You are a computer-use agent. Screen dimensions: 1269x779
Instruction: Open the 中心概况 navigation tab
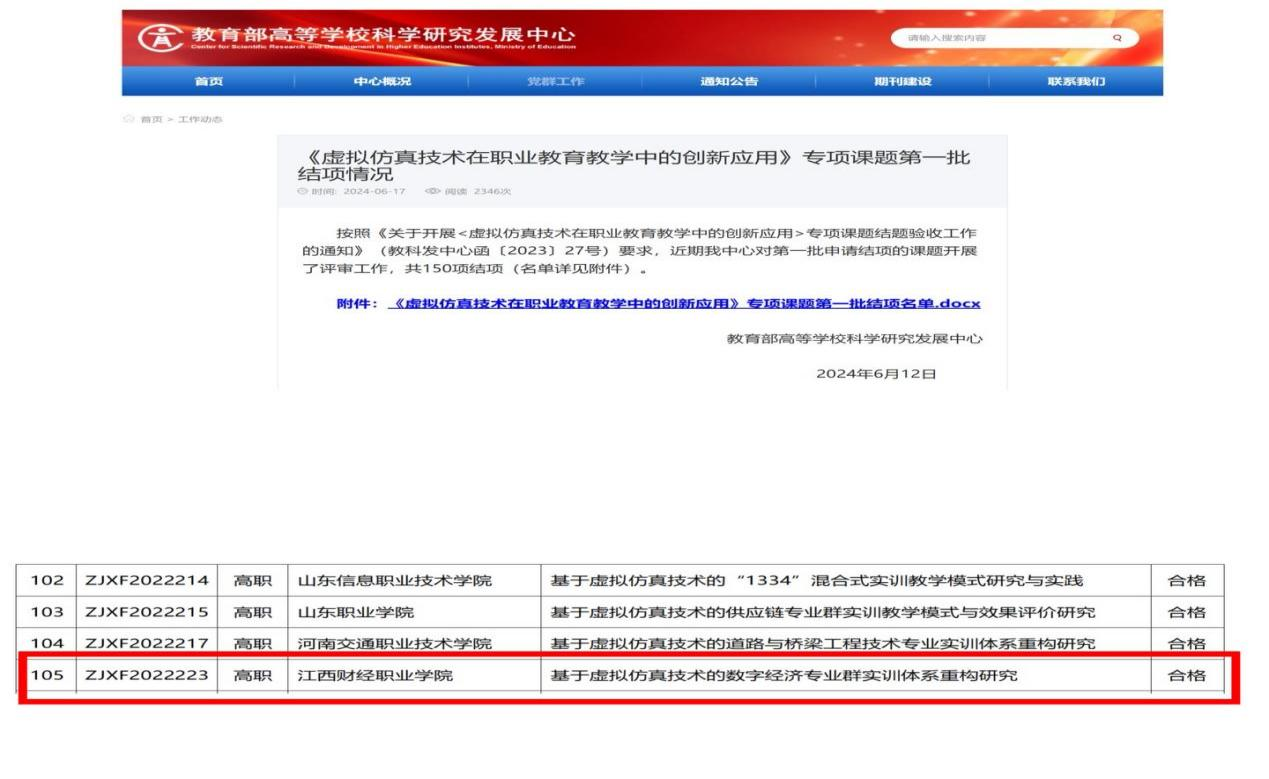point(382,82)
